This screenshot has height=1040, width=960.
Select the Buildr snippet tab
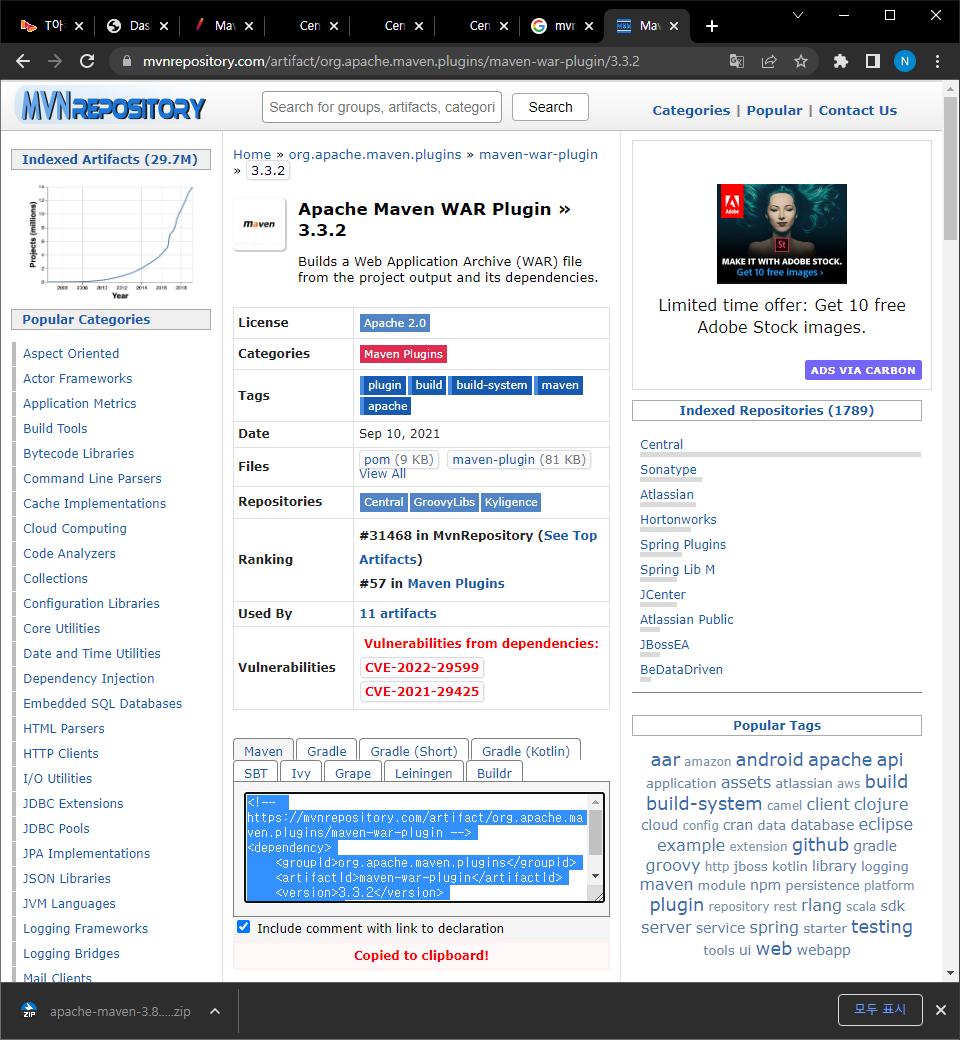[494, 773]
